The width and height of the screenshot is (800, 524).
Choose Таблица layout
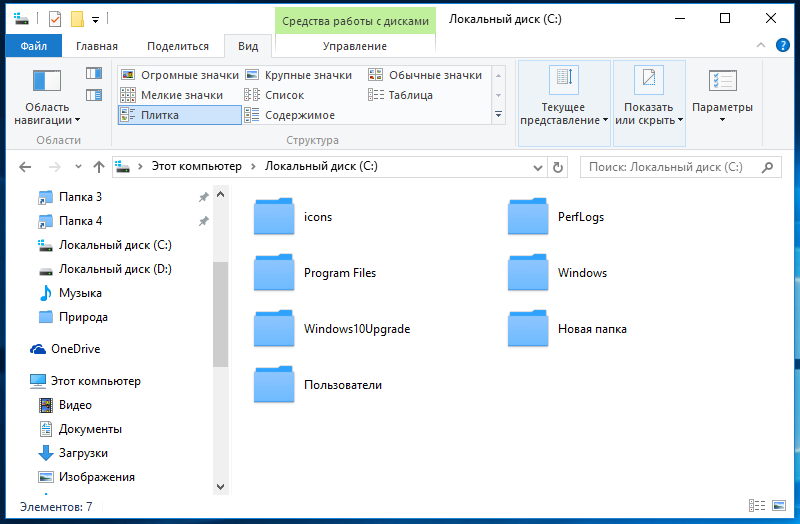click(400, 95)
